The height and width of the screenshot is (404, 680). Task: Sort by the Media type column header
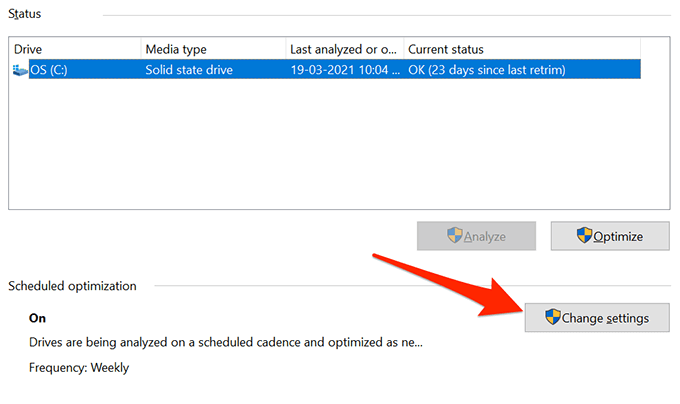click(212, 49)
